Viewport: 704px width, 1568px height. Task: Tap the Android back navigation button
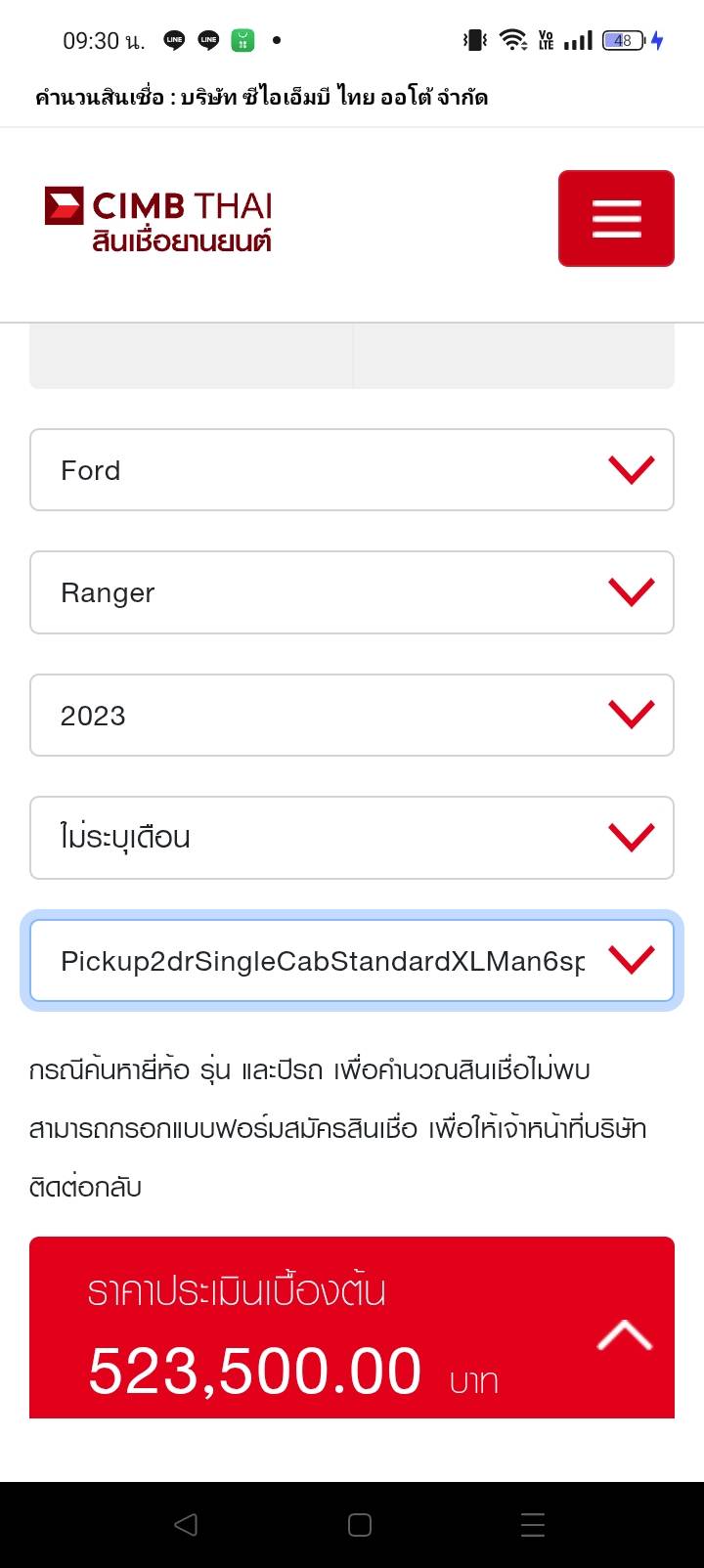click(186, 1524)
